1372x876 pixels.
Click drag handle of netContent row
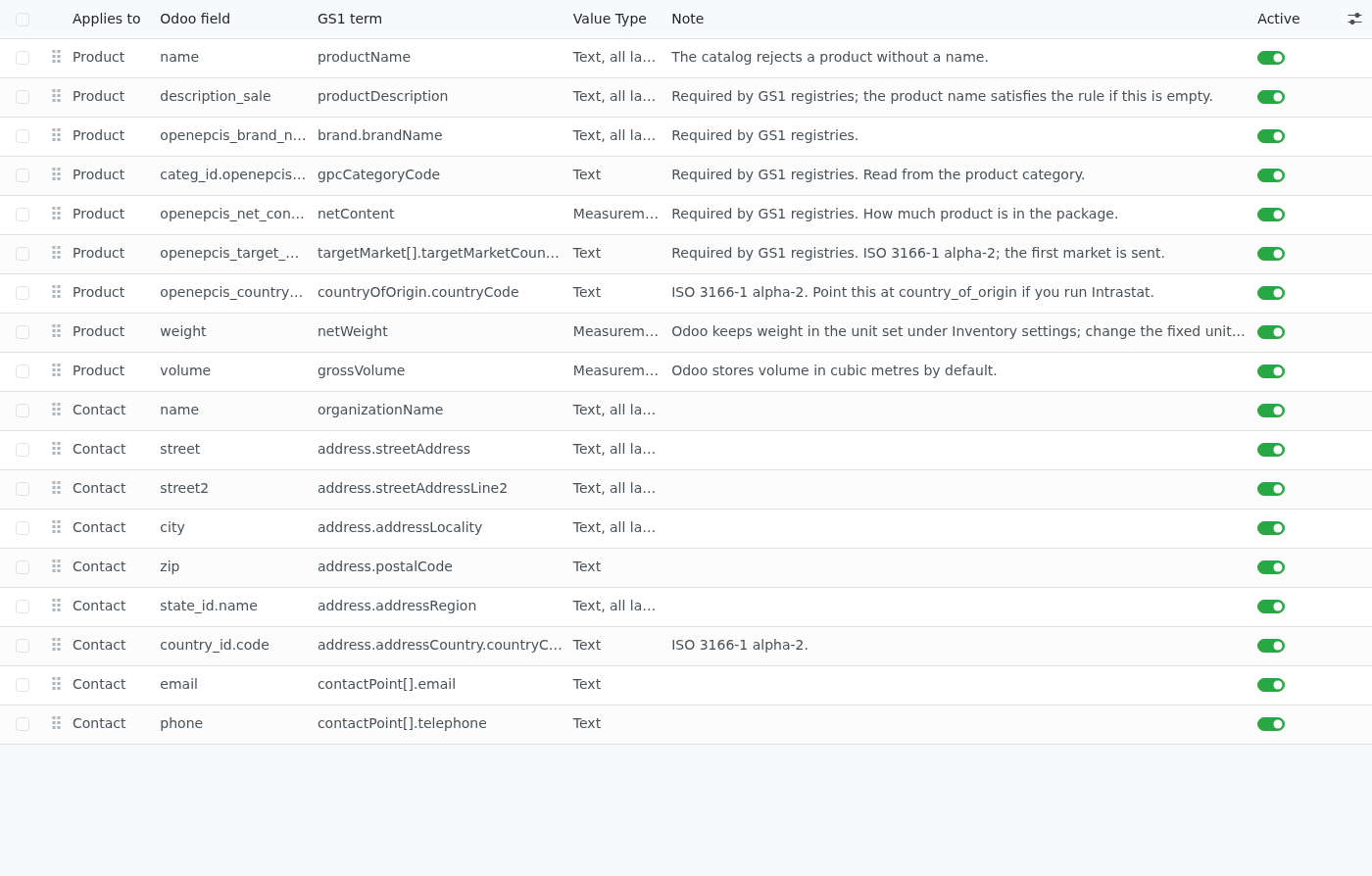[56, 214]
